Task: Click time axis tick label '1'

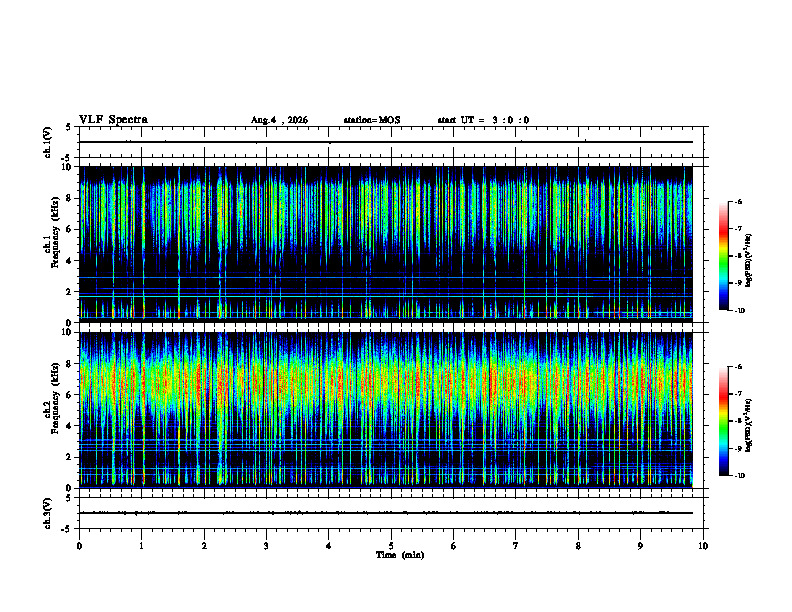Action: (141, 546)
